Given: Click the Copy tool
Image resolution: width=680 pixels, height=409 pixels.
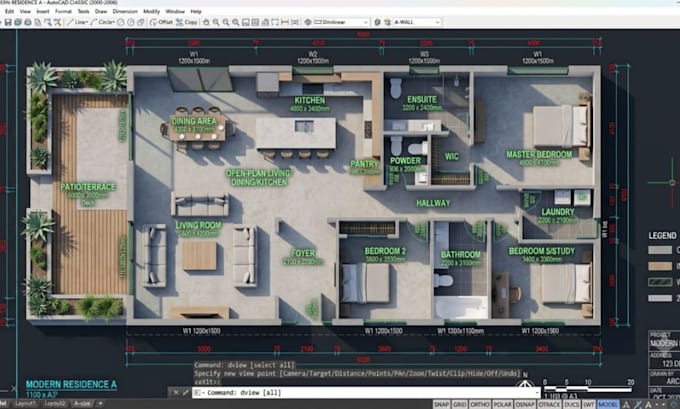Looking at the screenshot, I should pyautogui.click(x=186, y=22).
